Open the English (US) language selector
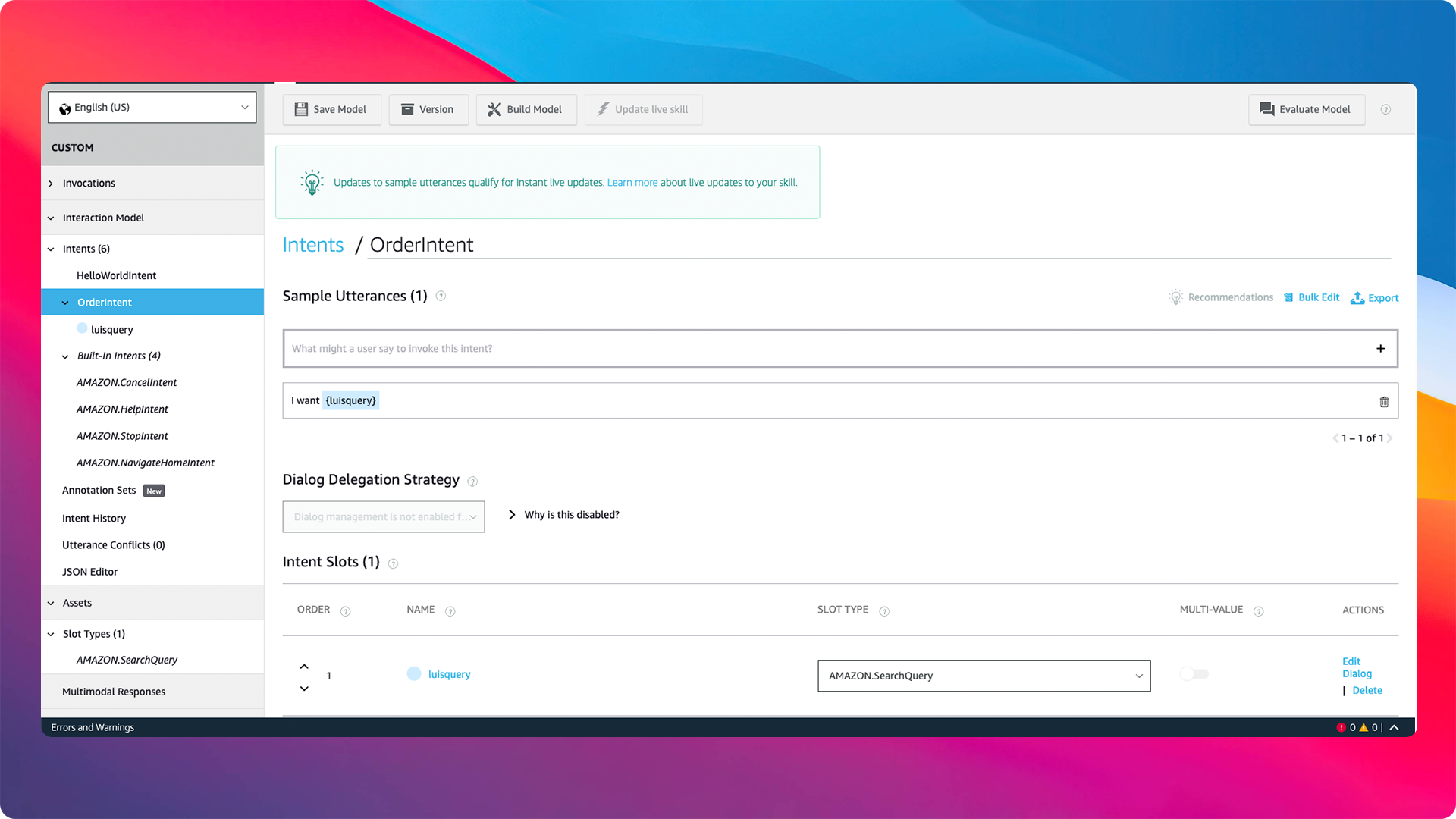 (152, 107)
